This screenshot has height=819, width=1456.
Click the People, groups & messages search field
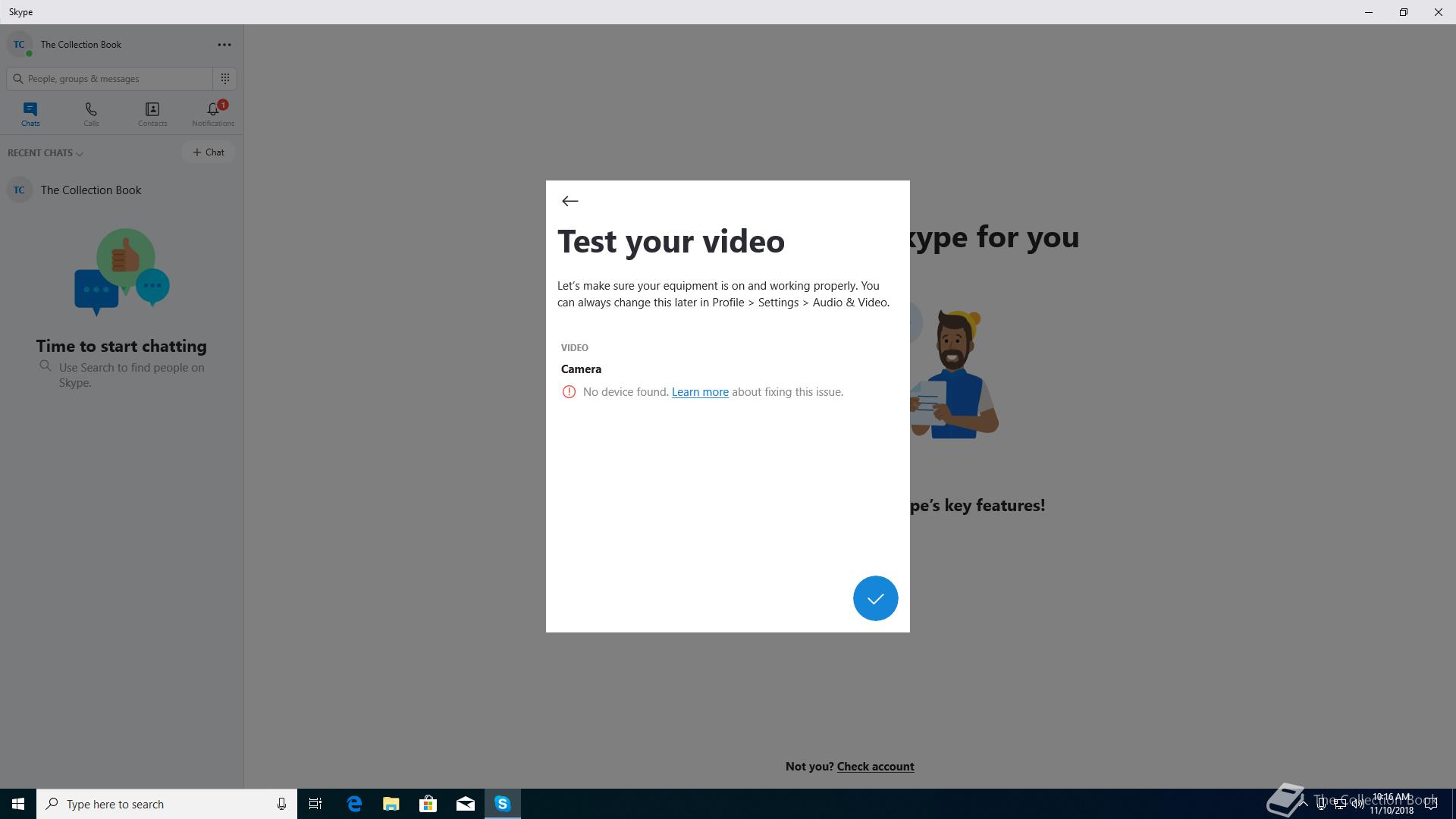110,79
